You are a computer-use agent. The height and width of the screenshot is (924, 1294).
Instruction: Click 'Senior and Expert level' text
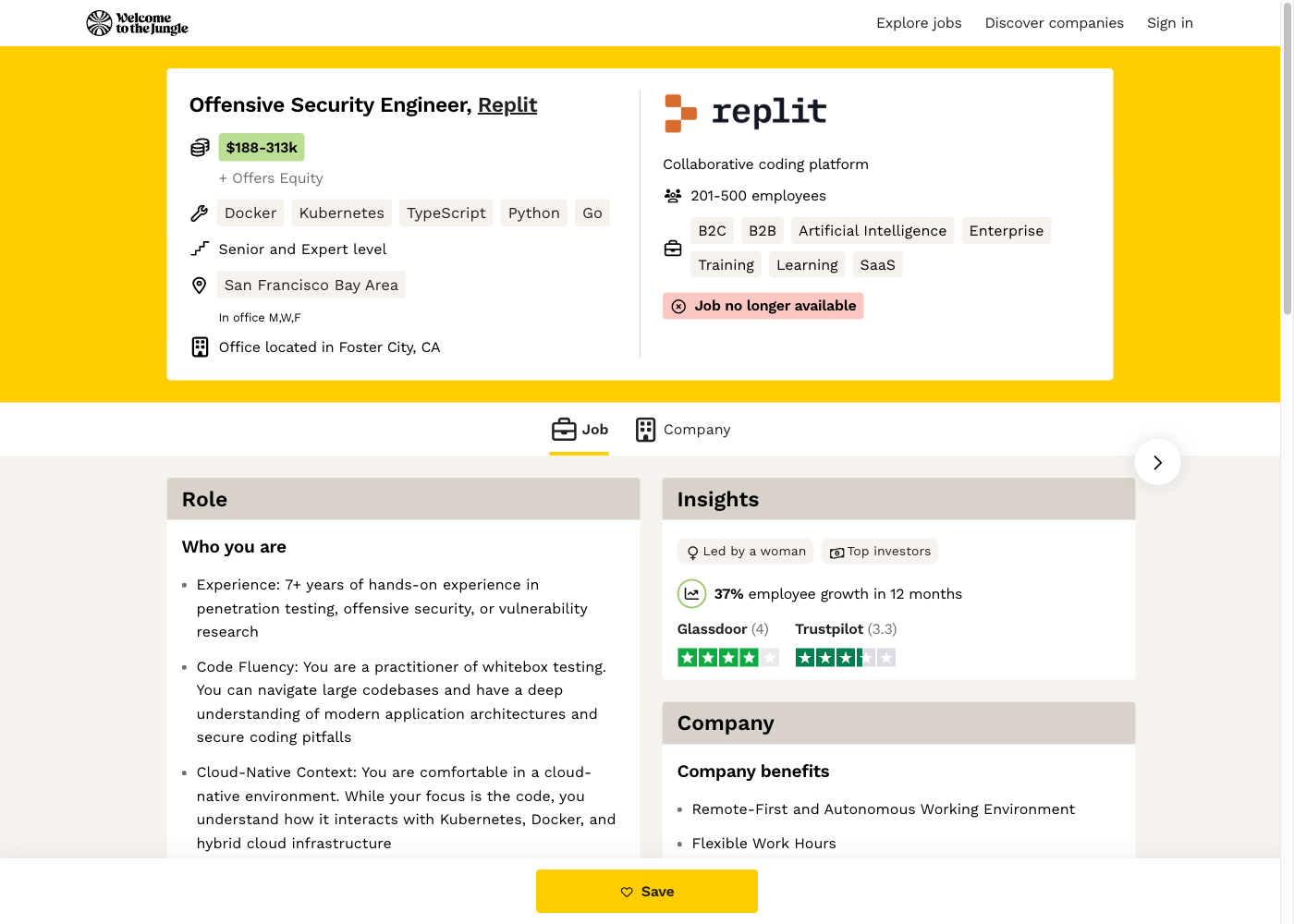click(303, 249)
